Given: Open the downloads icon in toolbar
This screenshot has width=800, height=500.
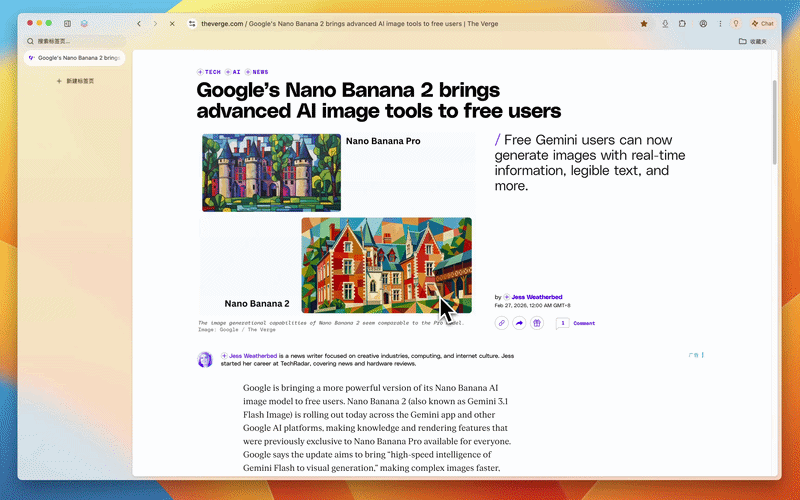Looking at the screenshot, I should [665, 23].
